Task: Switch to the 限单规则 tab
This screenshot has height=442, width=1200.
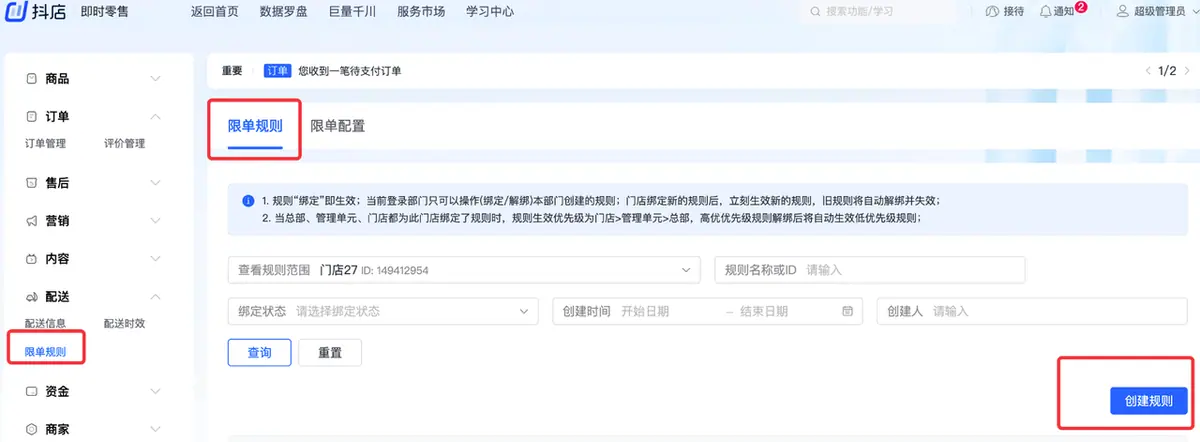Action: (255, 127)
